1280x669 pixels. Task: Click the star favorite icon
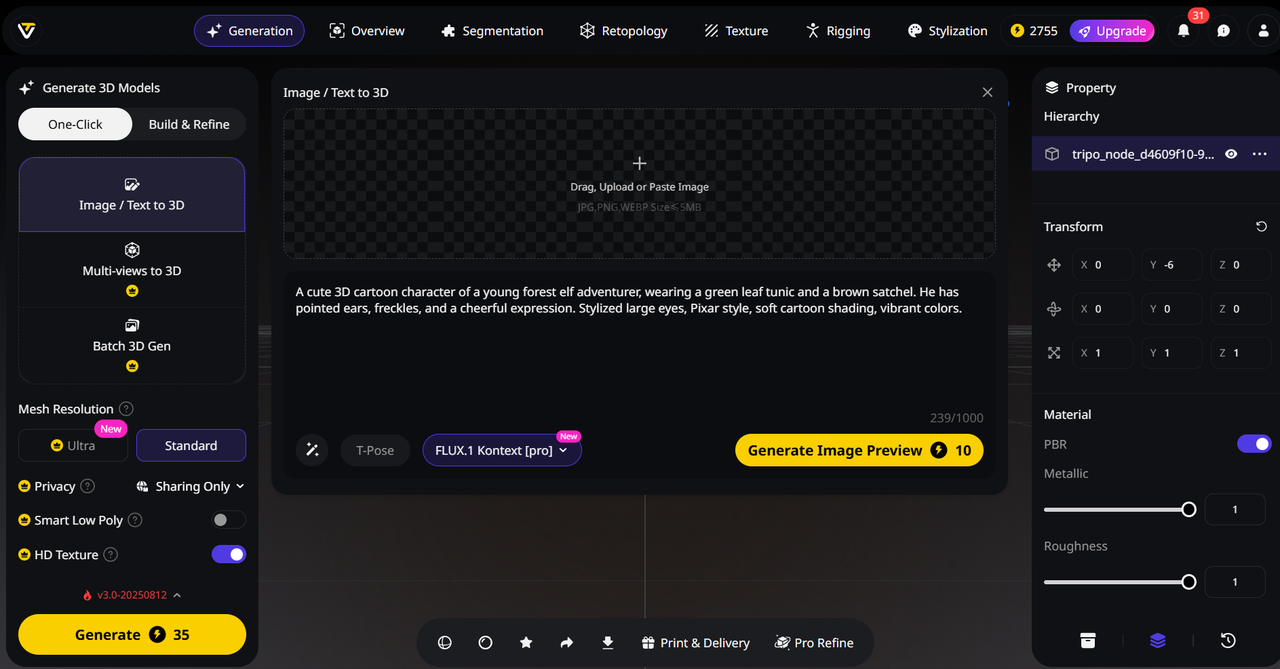tap(526, 642)
